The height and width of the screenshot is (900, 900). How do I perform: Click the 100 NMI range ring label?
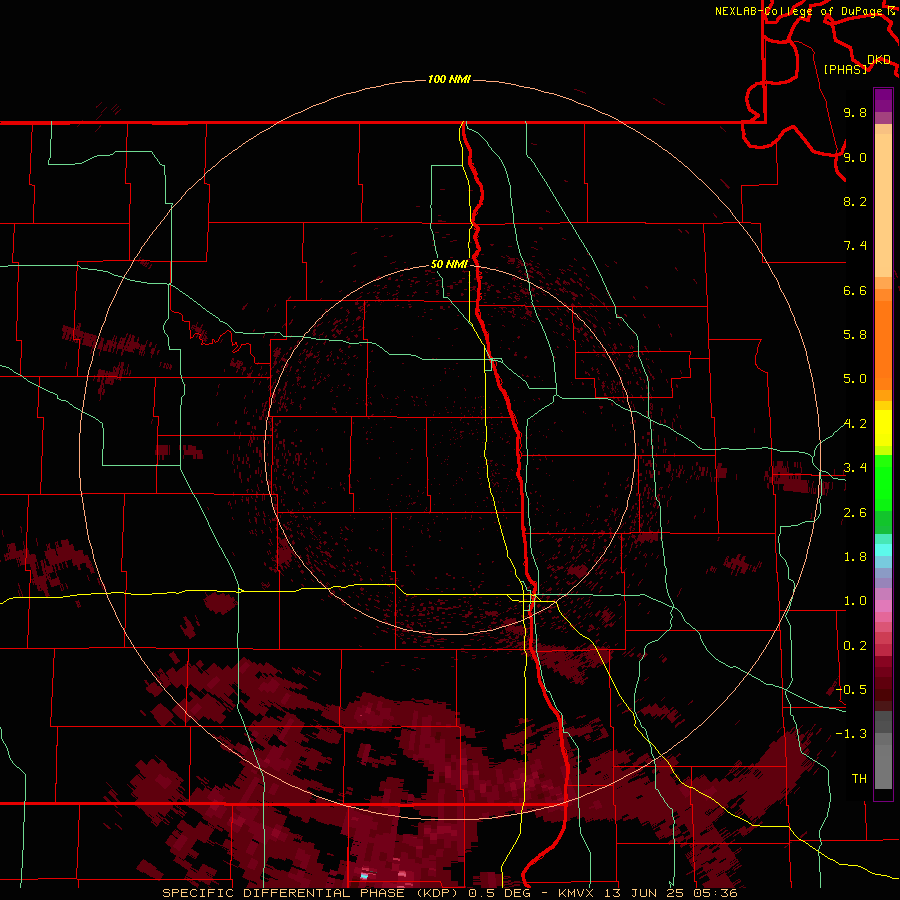coord(449,79)
